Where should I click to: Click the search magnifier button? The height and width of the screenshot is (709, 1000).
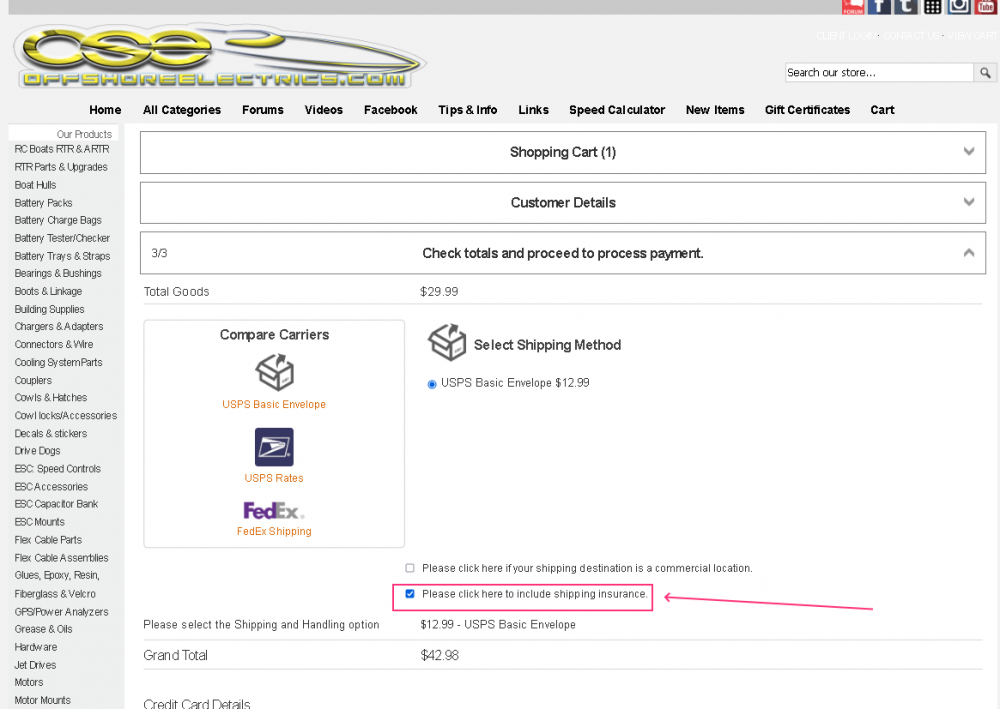coord(985,73)
